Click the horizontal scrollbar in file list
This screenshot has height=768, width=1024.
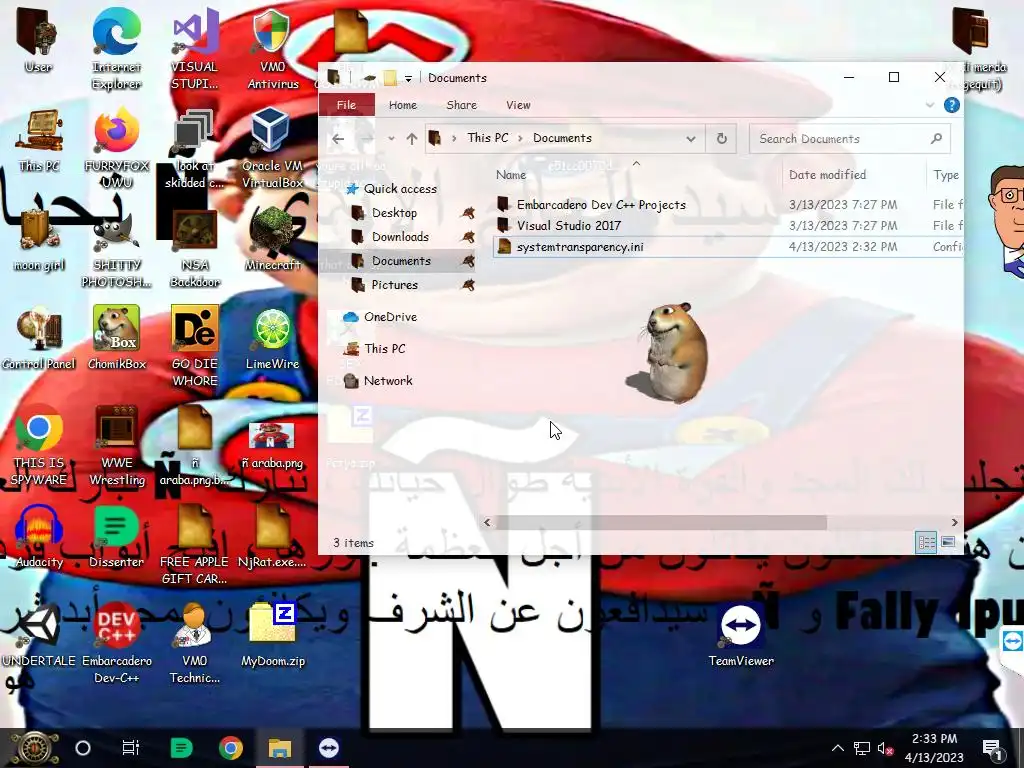point(661,522)
